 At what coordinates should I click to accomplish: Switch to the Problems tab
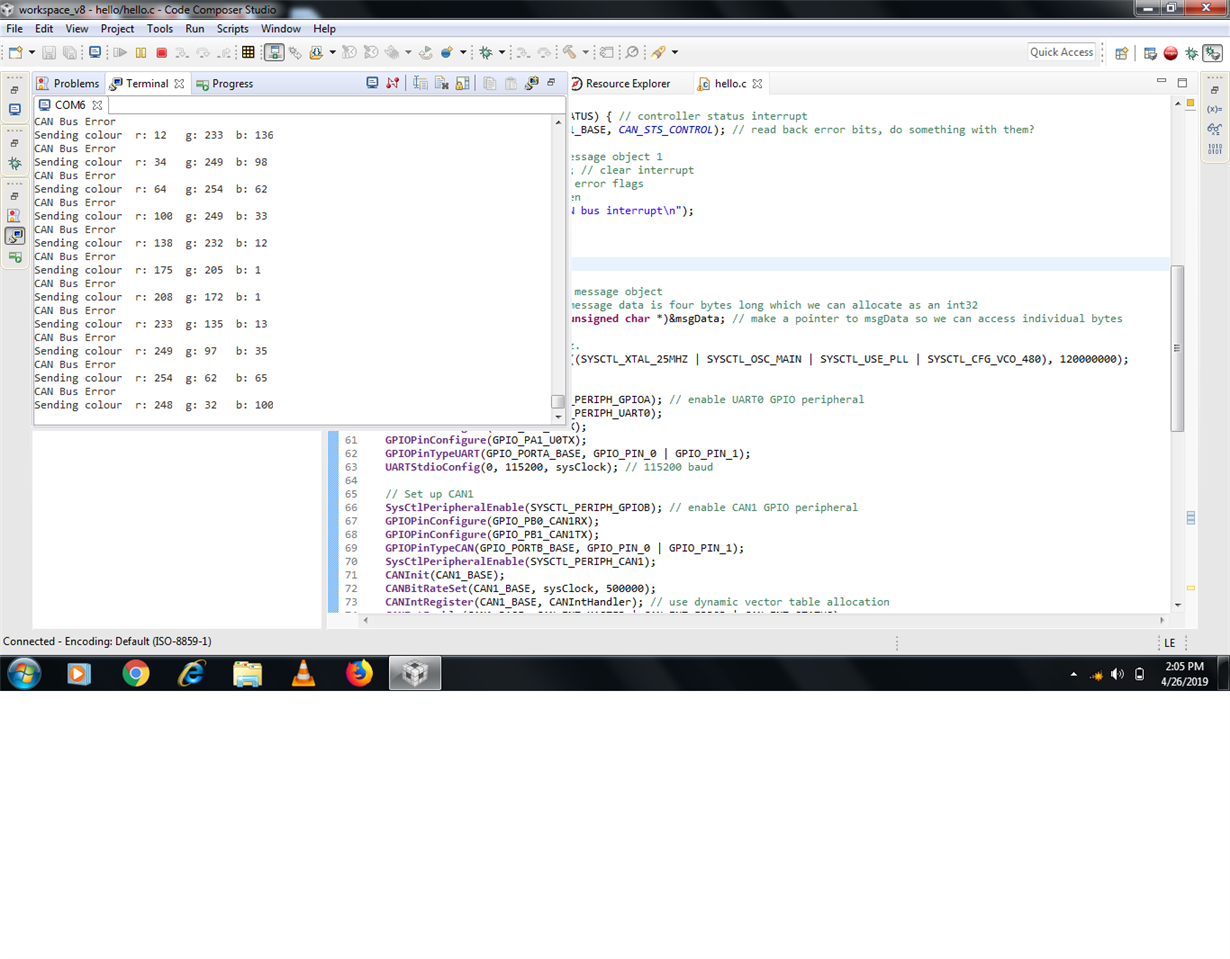pos(68,83)
